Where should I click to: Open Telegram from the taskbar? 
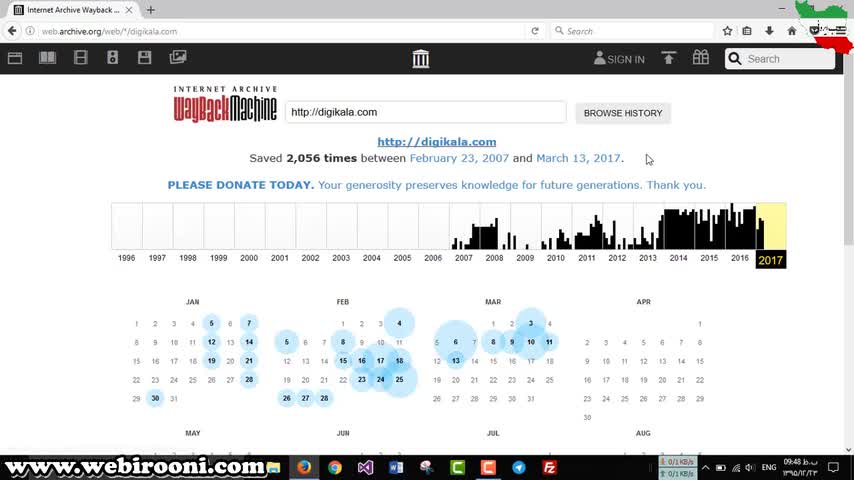pos(518,467)
